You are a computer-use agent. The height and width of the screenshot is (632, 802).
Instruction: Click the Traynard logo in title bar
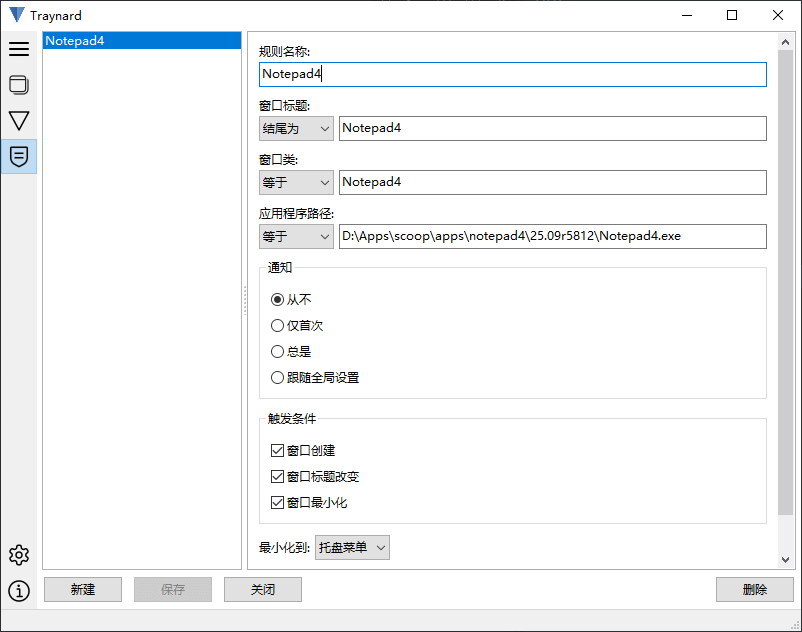click(x=16, y=15)
